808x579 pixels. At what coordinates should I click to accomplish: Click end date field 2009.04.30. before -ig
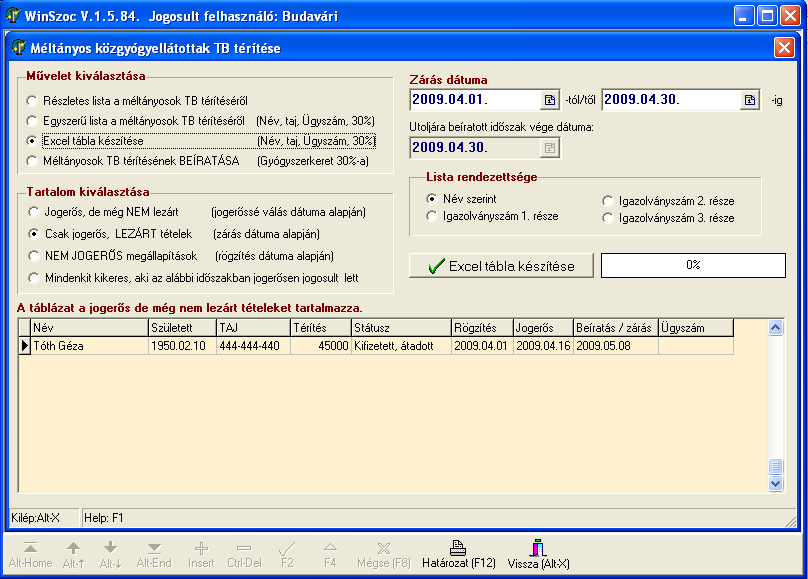[671, 99]
